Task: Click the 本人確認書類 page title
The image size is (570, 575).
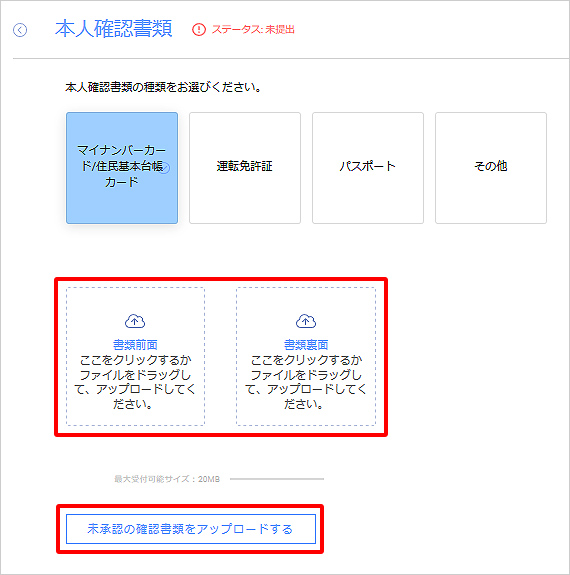Action: point(113,29)
